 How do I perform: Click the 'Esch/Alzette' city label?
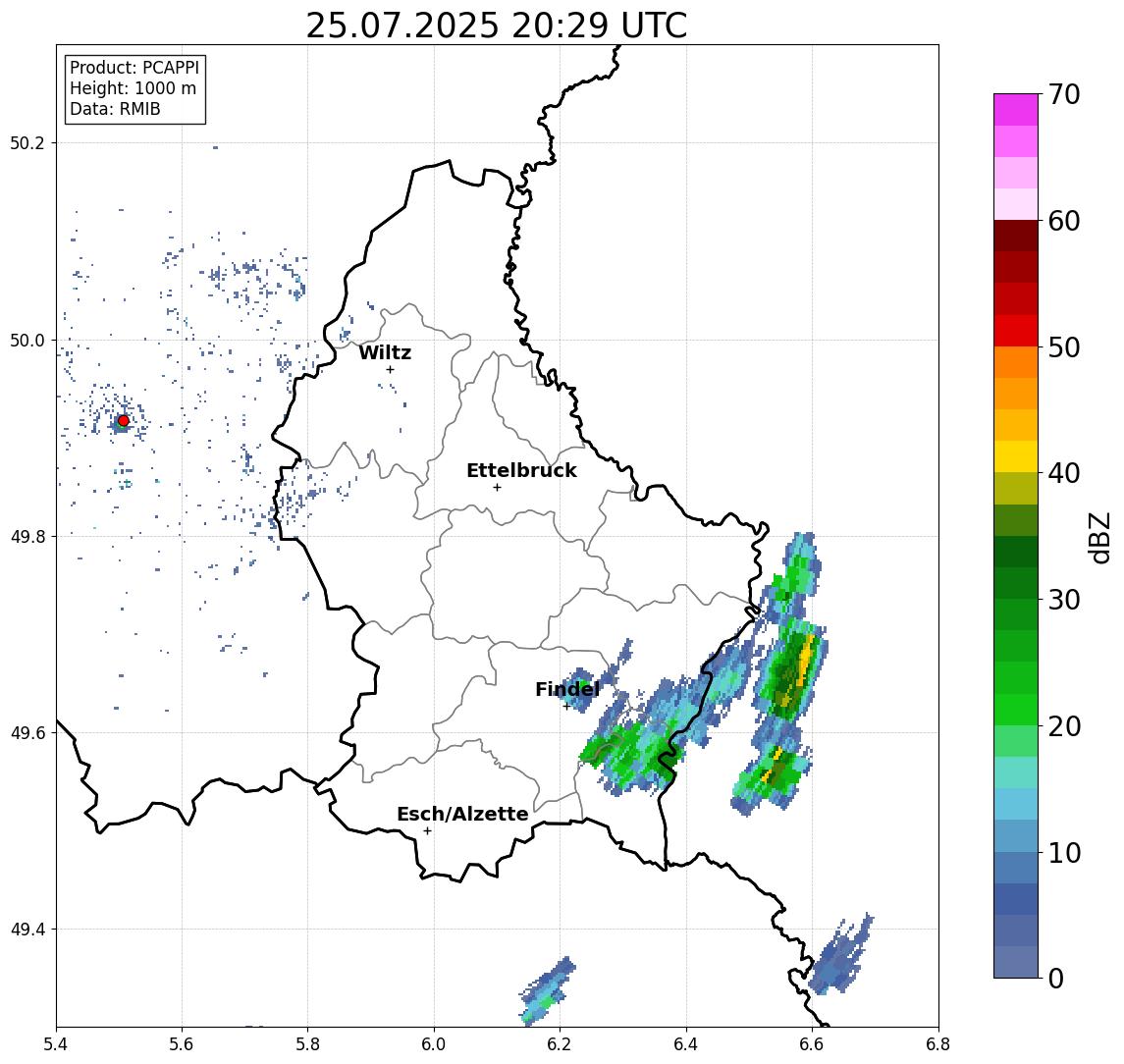pyautogui.click(x=462, y=815)
